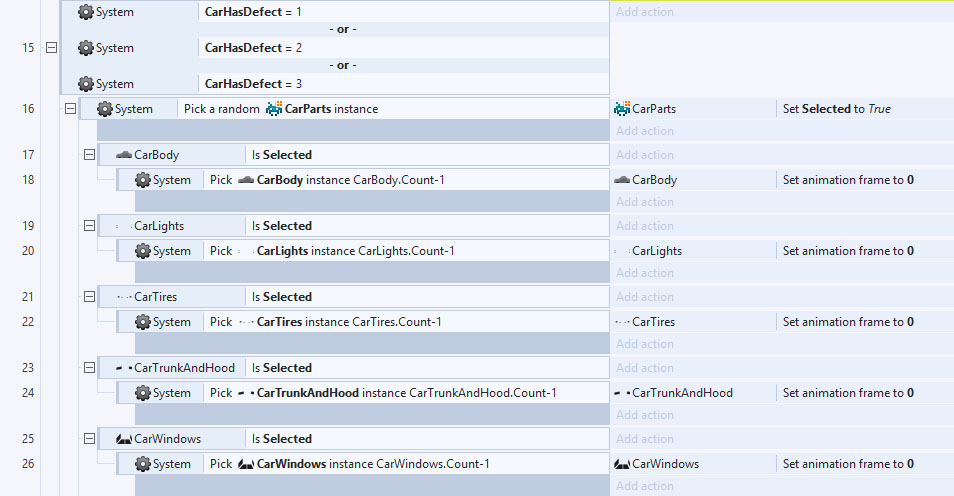Screen dimensions: 954x496
Task: Click Add action below CarBody animation frame action
Action: pyautogui.click(x=644, y=201)
